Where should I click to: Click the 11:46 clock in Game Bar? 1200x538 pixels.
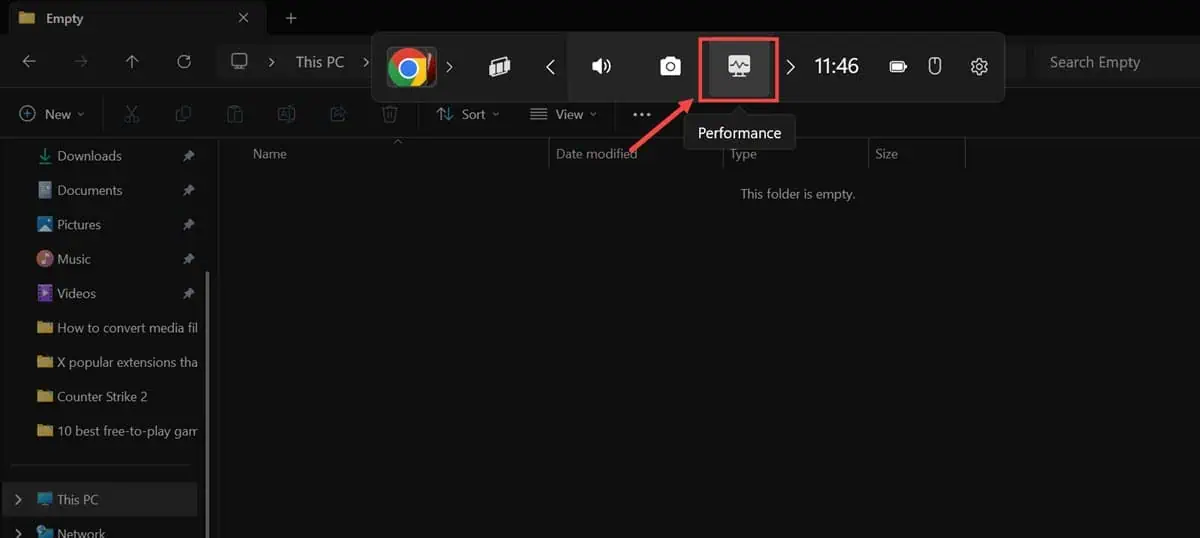[x=836, y=66]
